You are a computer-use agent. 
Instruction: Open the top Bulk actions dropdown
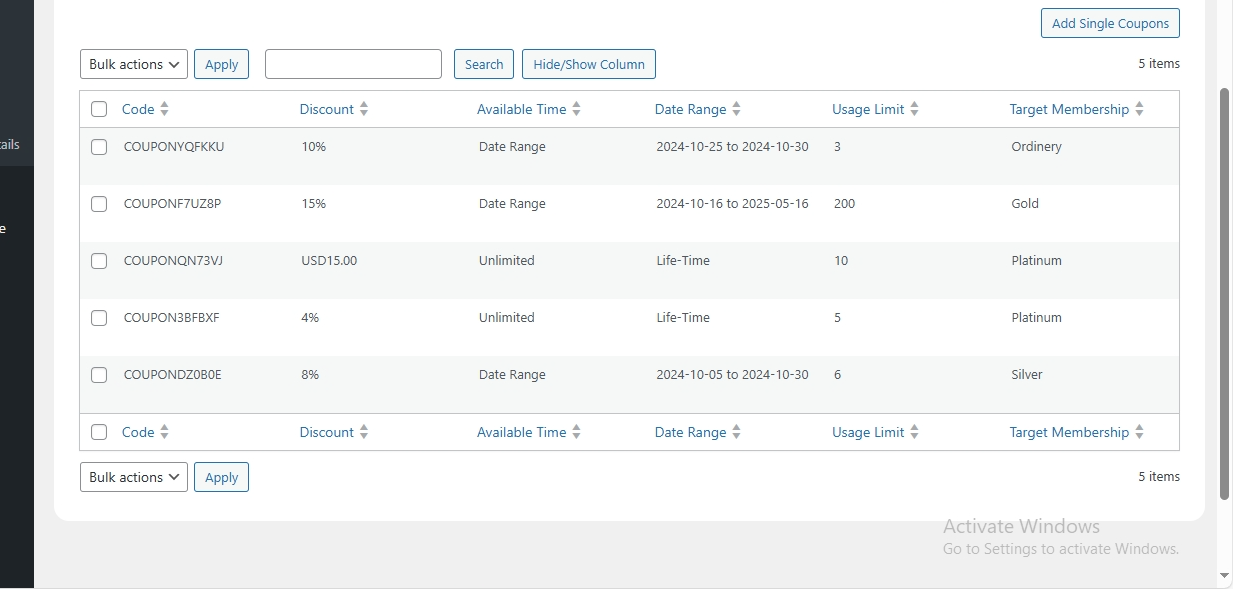[x=134, y=64]
